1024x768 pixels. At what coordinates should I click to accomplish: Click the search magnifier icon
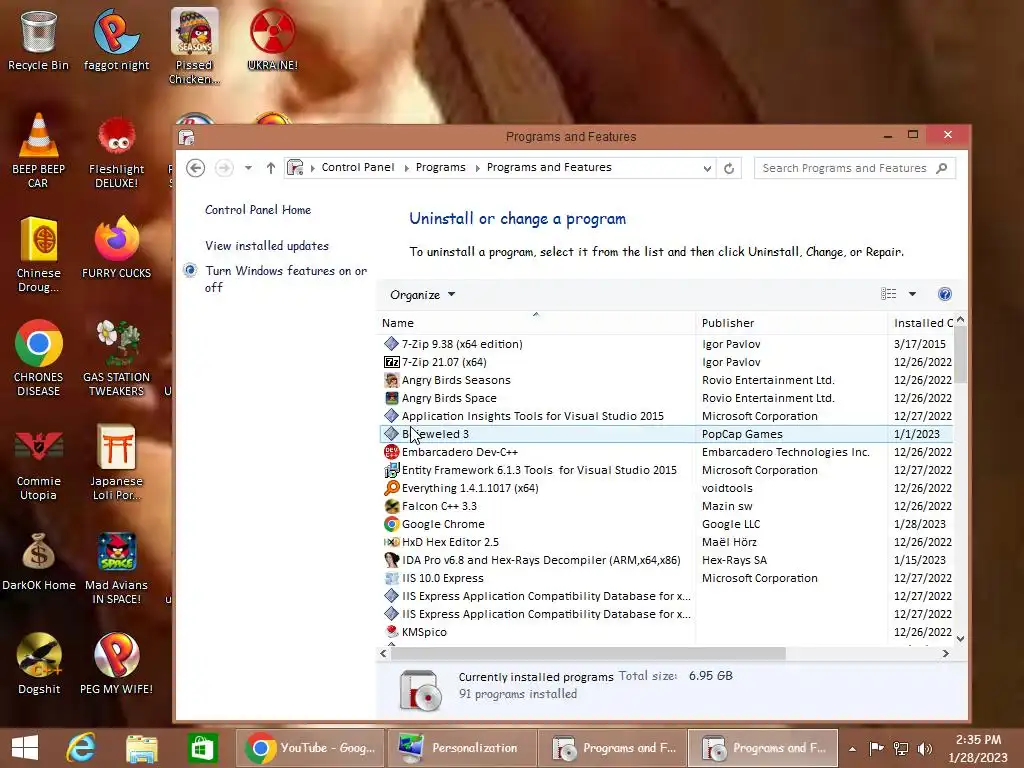tap(941, 168)
